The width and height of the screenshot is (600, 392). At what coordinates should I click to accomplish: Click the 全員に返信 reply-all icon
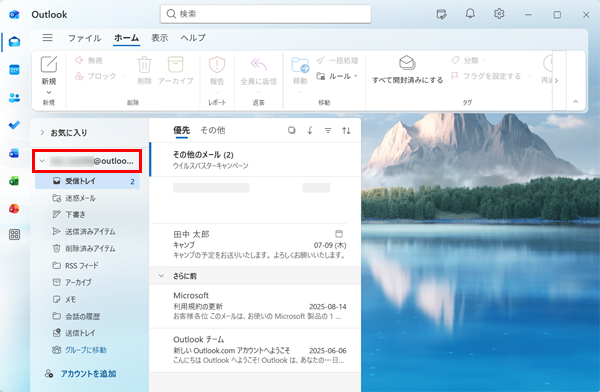coord(258,64)
